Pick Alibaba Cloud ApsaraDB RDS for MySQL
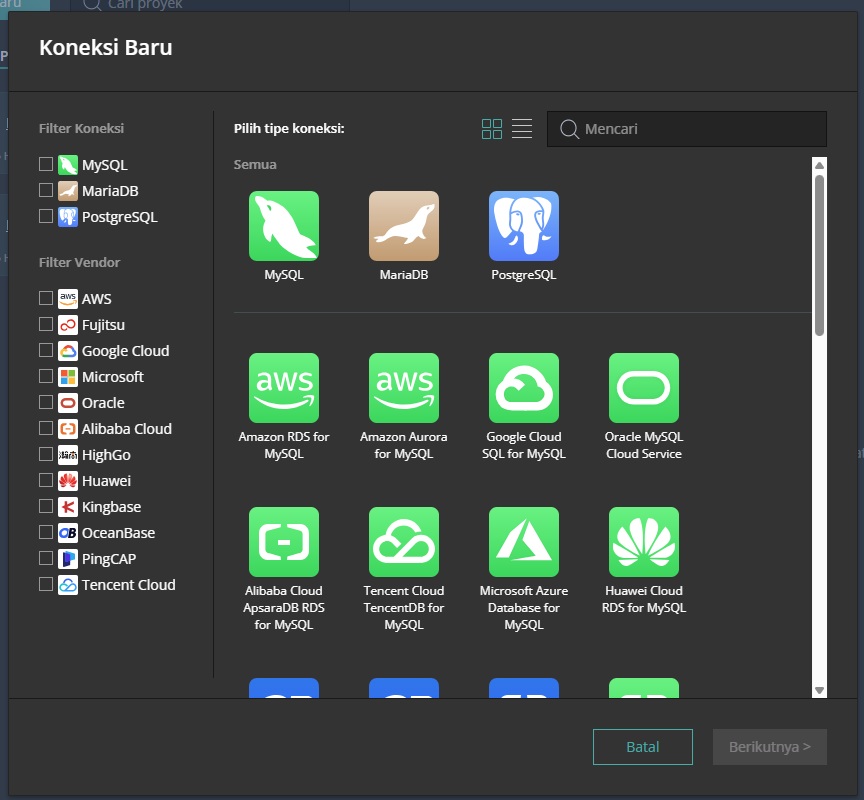 click(x=284, y=542)
